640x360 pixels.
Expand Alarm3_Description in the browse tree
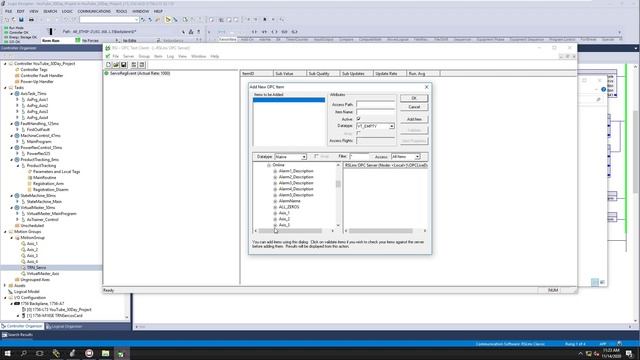pyautogui.click(x=275, y=183)
